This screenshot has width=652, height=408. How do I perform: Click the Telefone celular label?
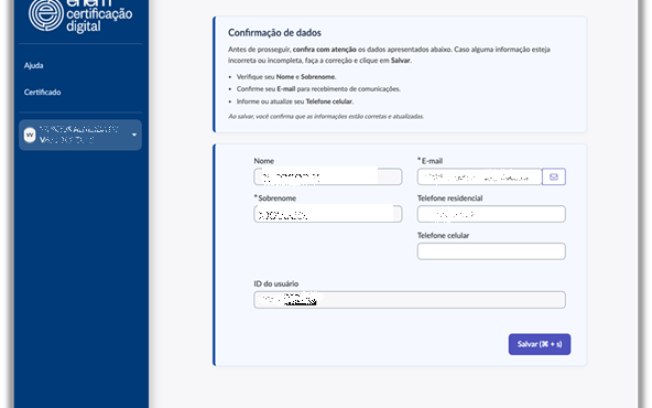pos(443,235)
